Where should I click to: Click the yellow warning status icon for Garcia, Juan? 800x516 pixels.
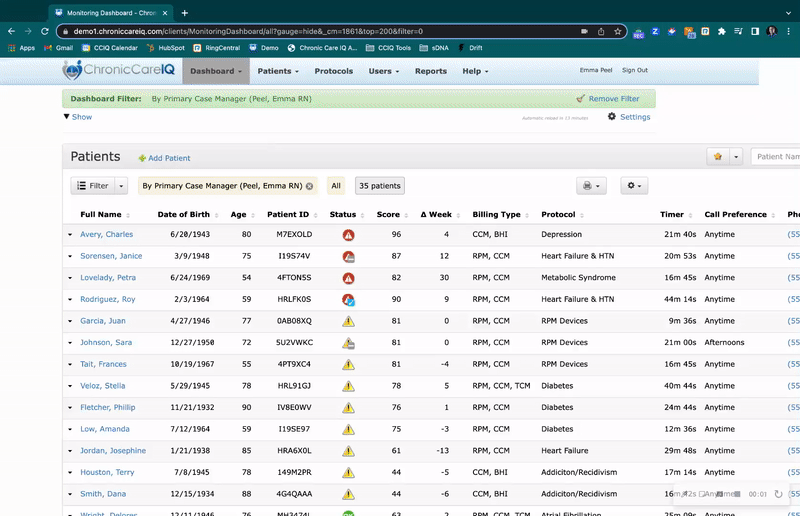[348, 321]
